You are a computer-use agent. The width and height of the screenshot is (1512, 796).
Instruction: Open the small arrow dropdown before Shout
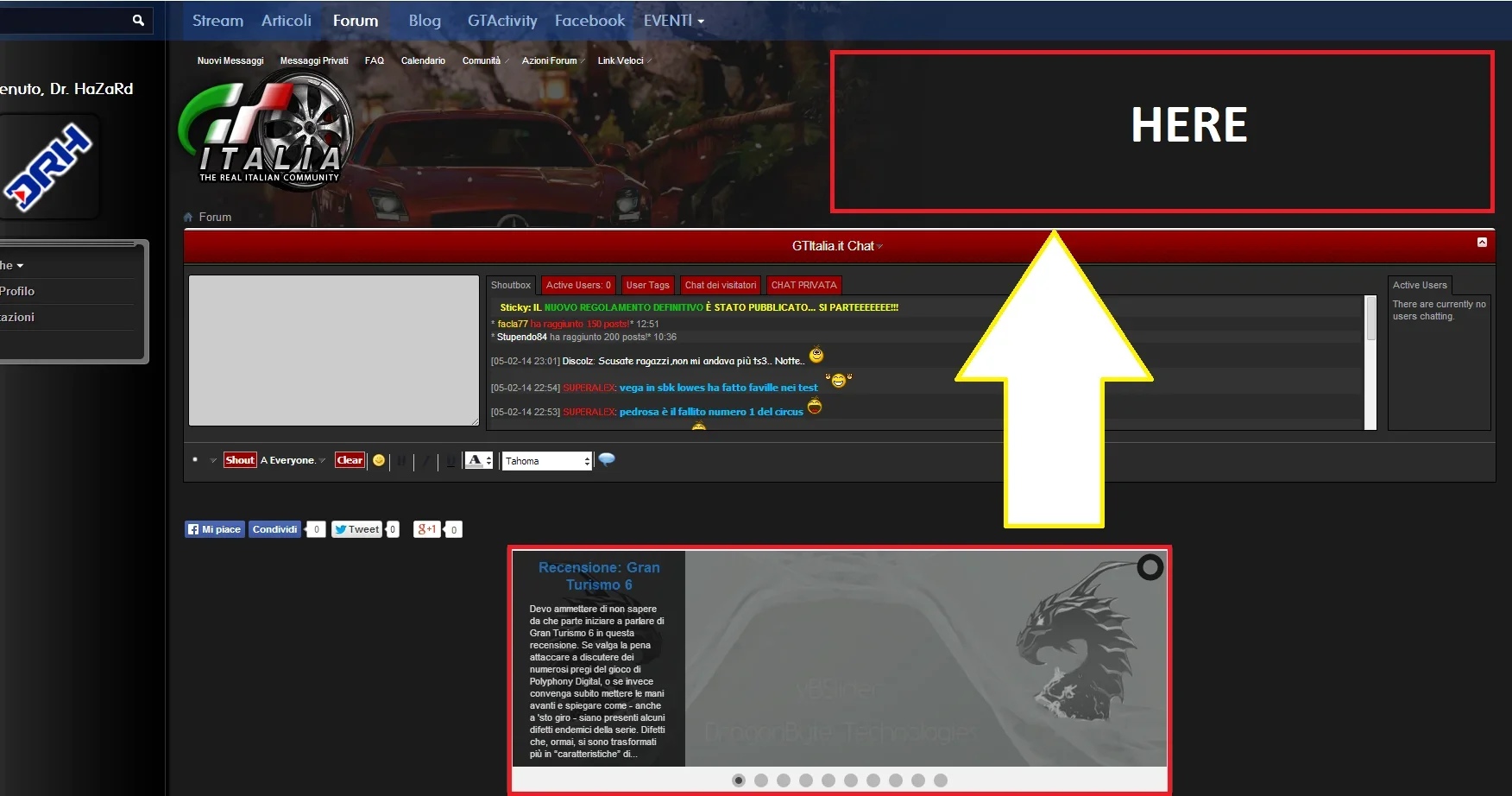pos(213,460)
